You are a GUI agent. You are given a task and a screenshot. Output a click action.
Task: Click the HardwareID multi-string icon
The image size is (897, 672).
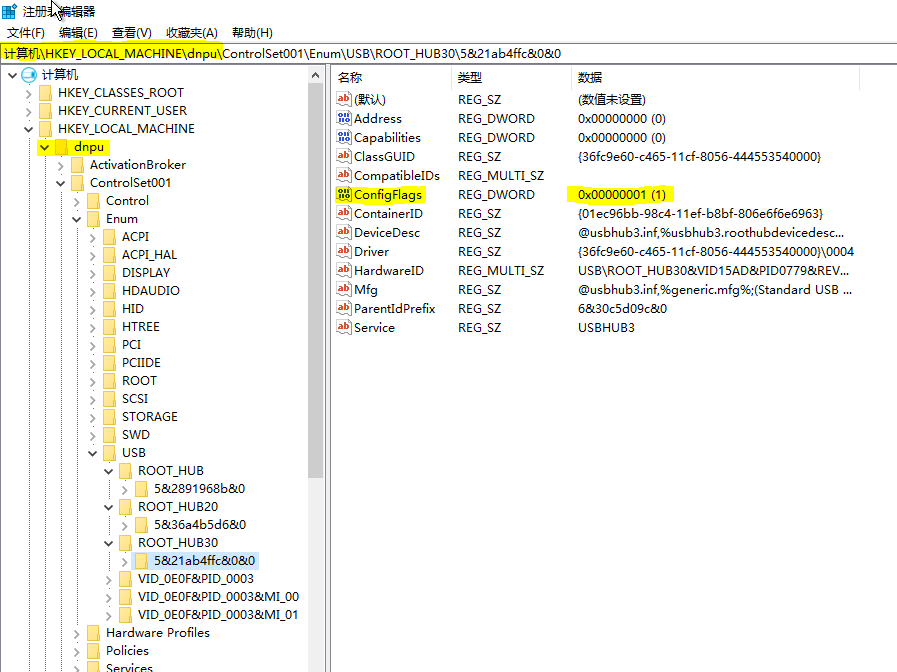tap(344, 271)
